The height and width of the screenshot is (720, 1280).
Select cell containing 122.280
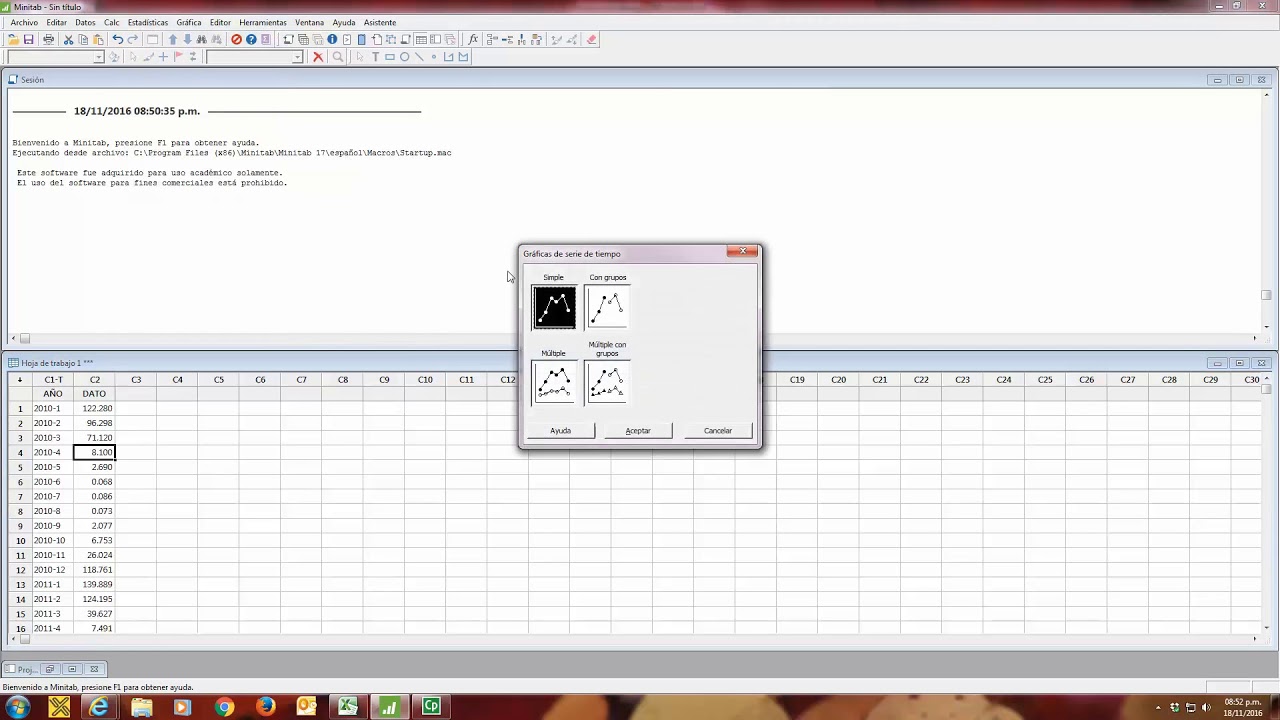click(94, 408)
